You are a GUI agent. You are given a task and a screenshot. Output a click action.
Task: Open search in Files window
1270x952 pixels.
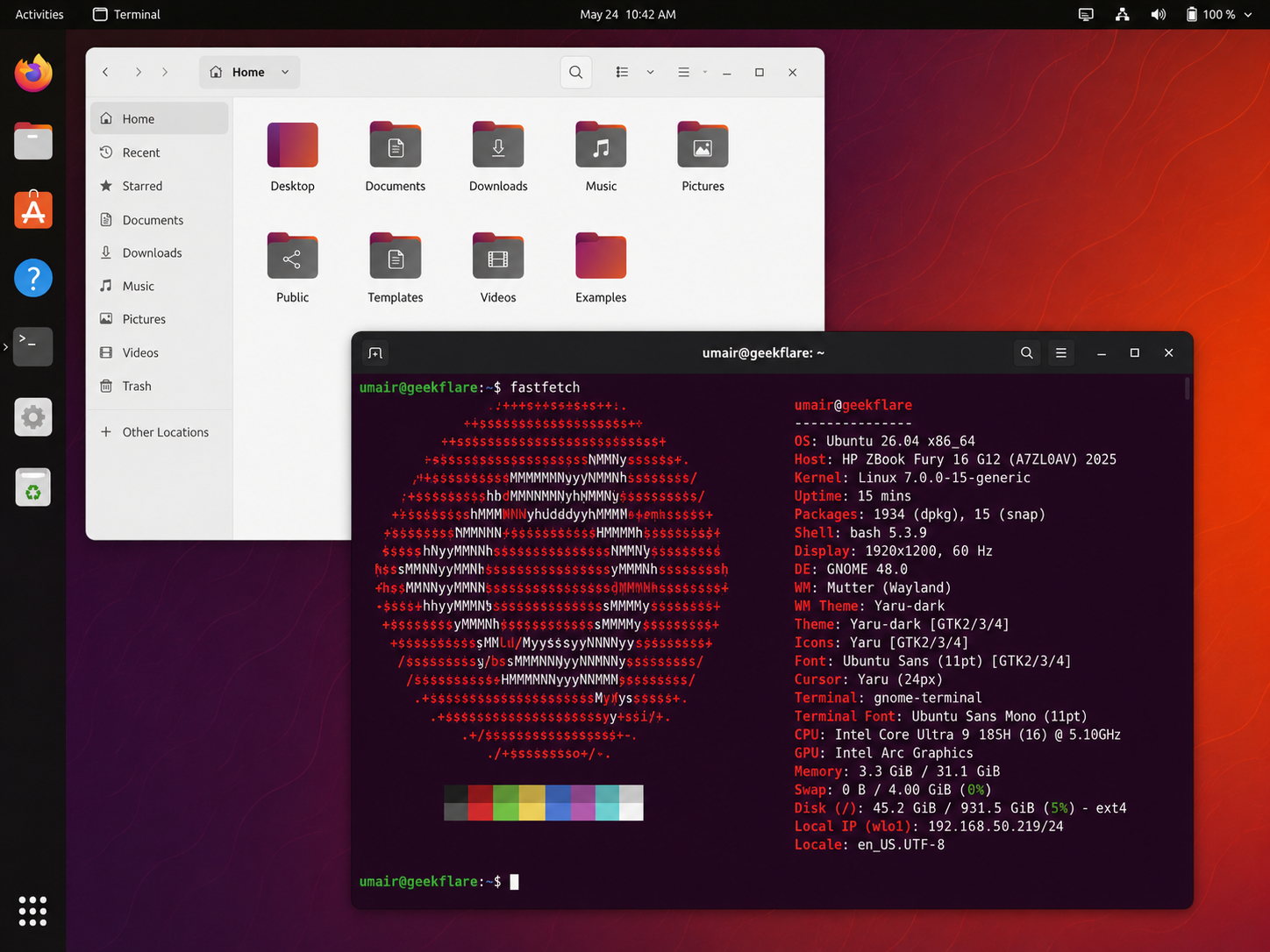(575, 72)
